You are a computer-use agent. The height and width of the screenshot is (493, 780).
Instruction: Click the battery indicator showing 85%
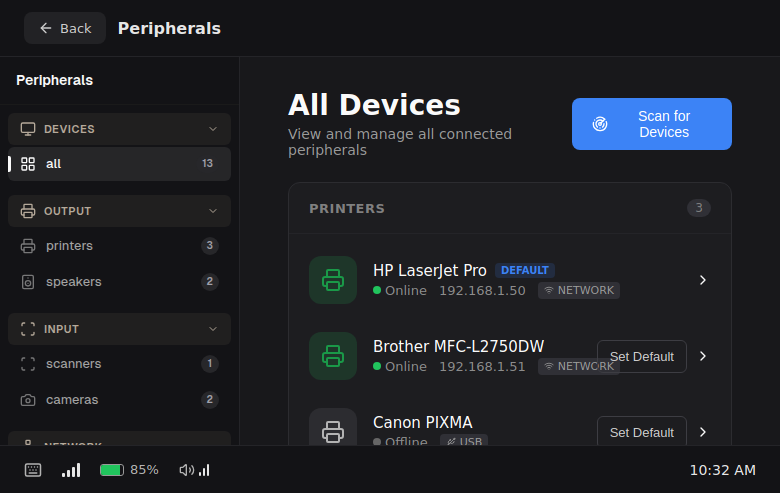point(129,470)
